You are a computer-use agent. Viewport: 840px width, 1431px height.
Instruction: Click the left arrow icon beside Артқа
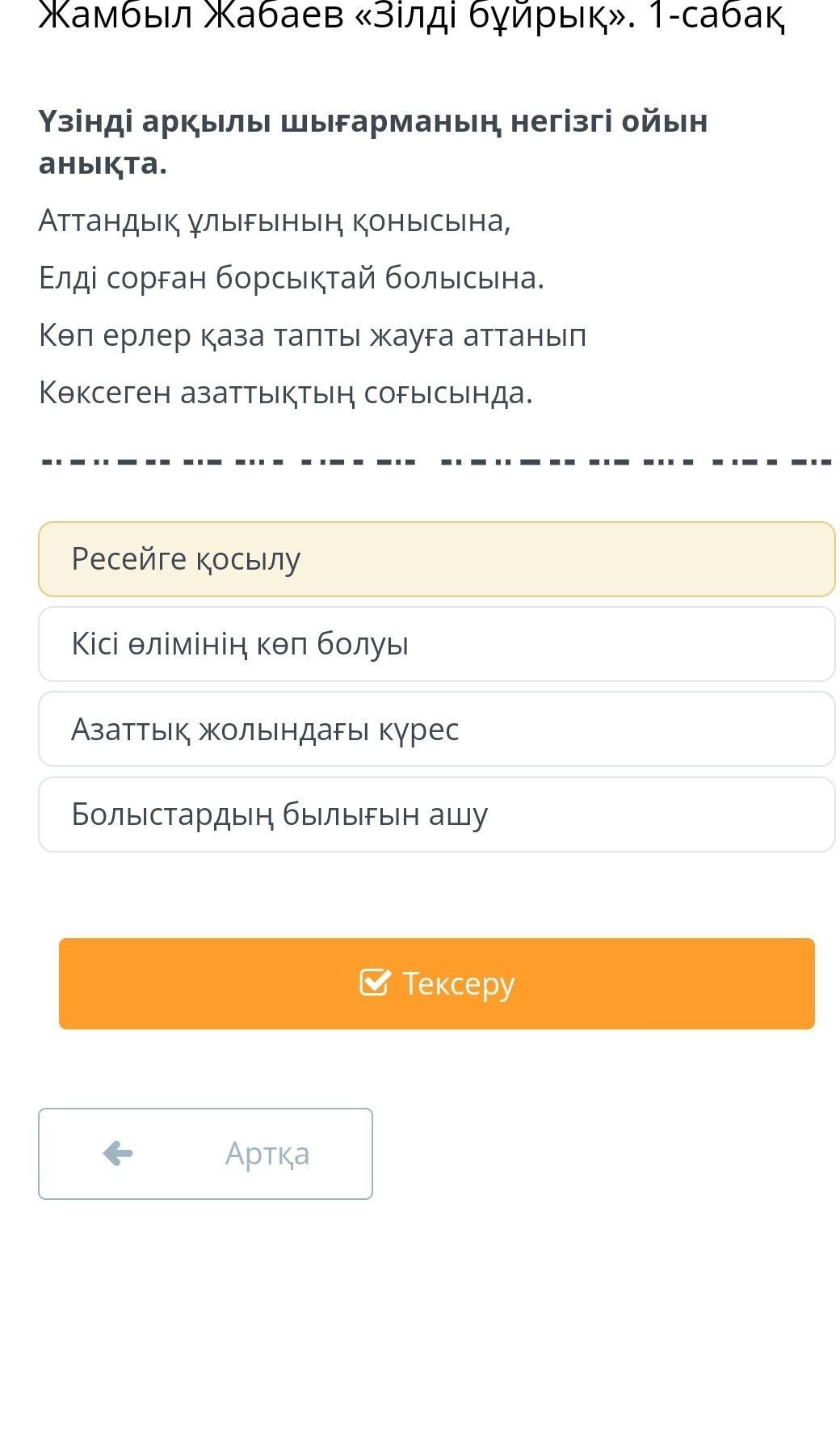(118, 1153)
